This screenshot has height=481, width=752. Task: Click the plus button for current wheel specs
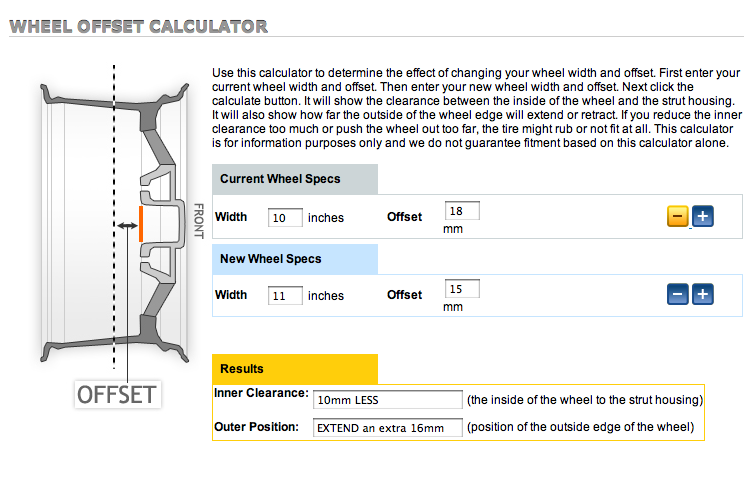coord(702,216)
